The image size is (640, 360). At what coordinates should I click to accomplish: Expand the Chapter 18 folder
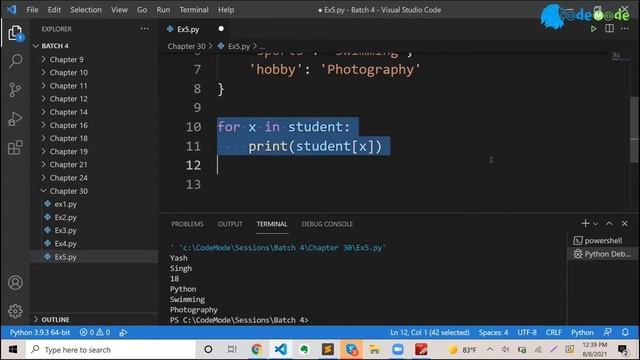tap(68, 138)
